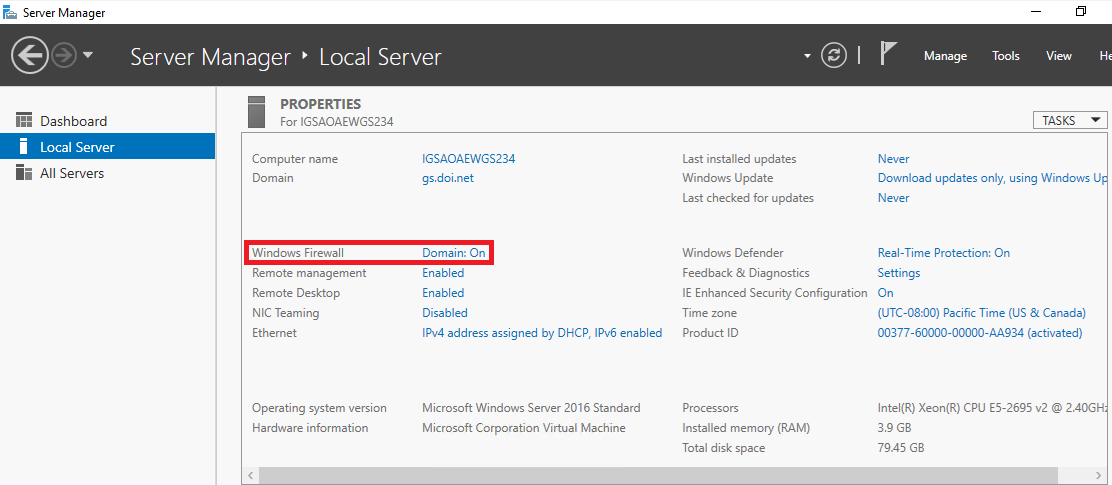Image resolution: width=1112 pixels, height=485 pixels.
Task: Click the Intel Xeon processor text
Action: click(993, 408)
